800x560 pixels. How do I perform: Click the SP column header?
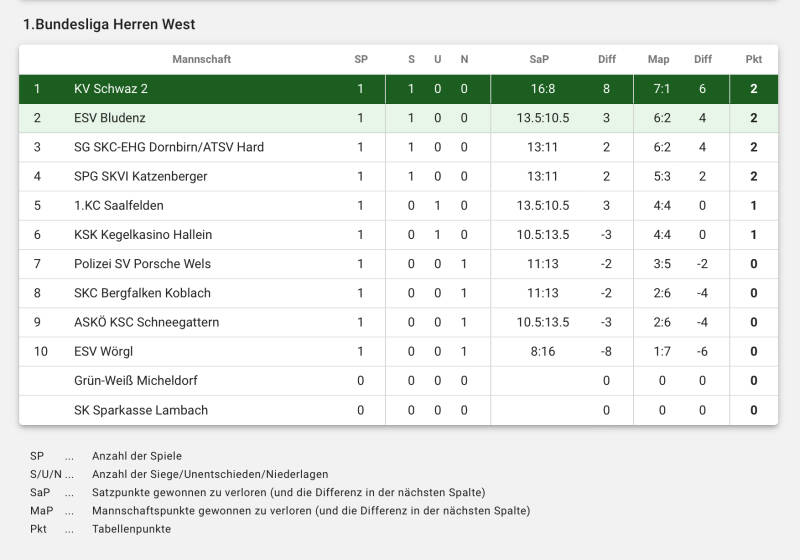tap(361, 59)
